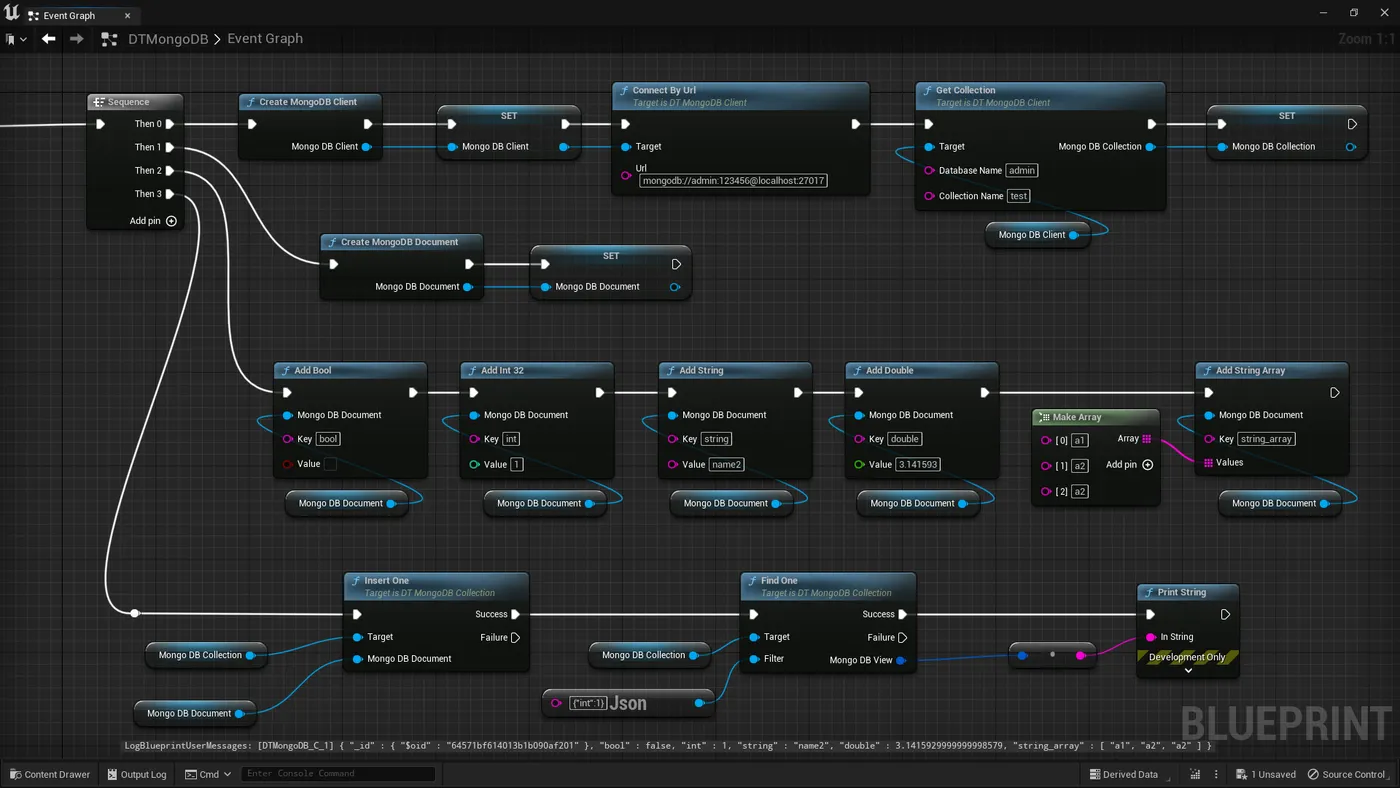The image size is (1400, 788).
Task: Click the Sequence node Then 3 pin
Action: click(x=170, y=194)
